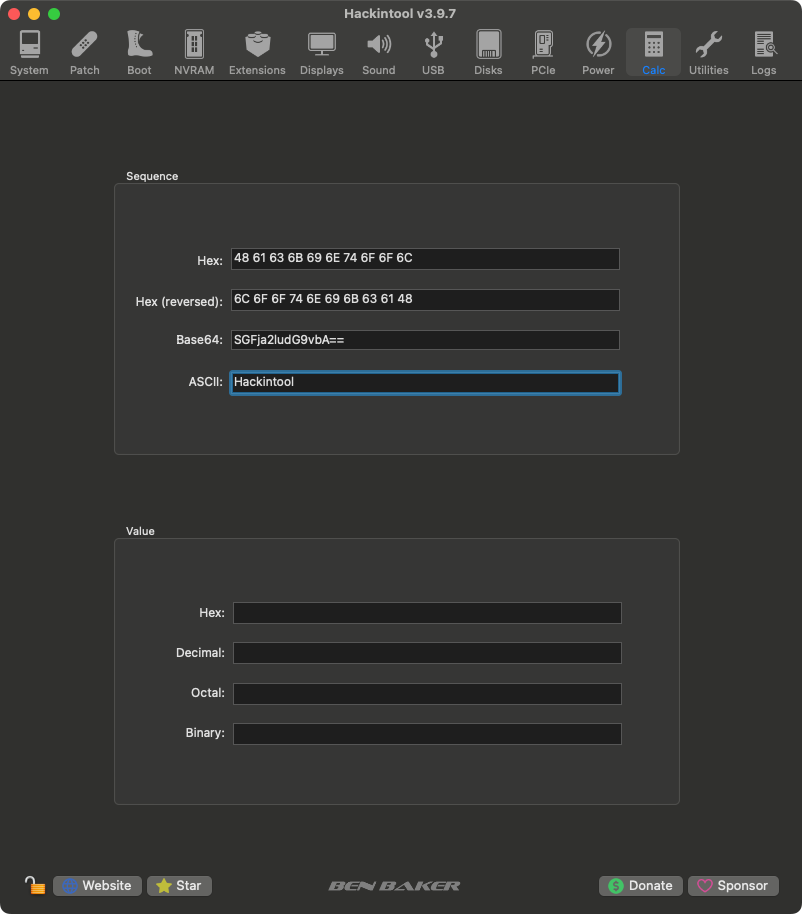
Task: Click the Hex (reversed) input field
Action: pos(425,300)
